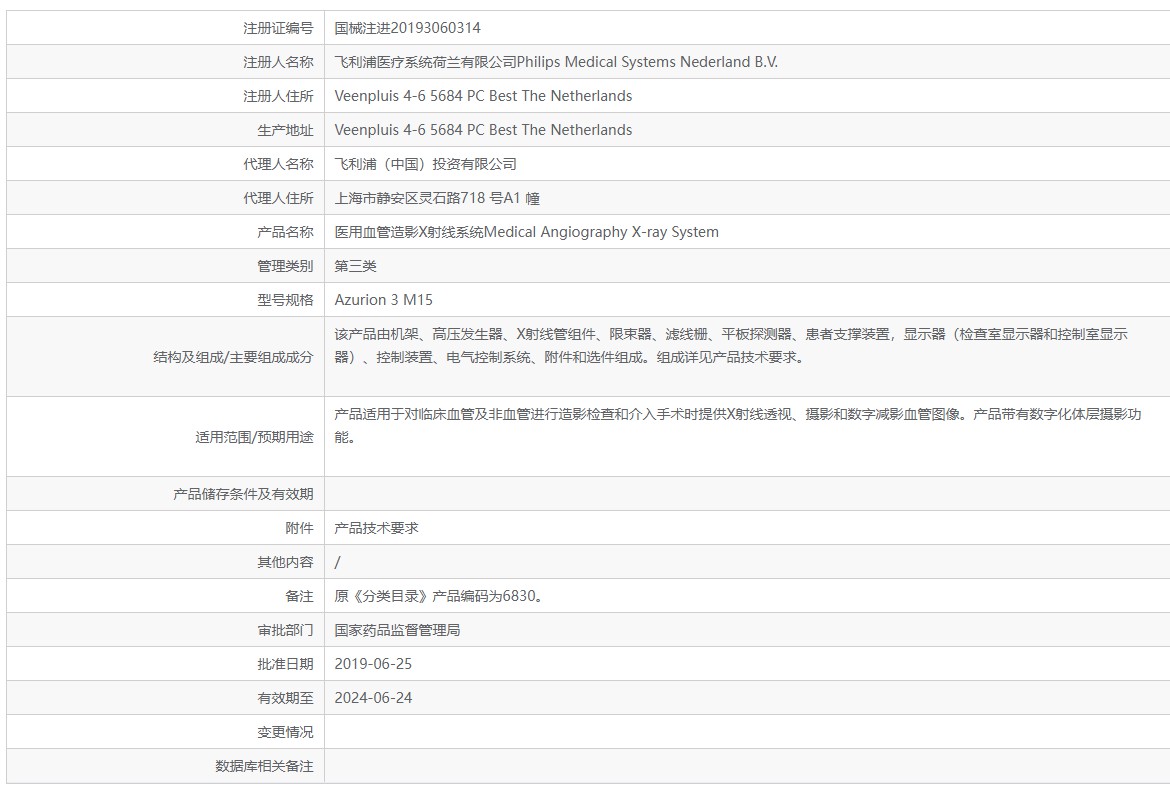Click the 生产地址 label

[x=285, y=131]
